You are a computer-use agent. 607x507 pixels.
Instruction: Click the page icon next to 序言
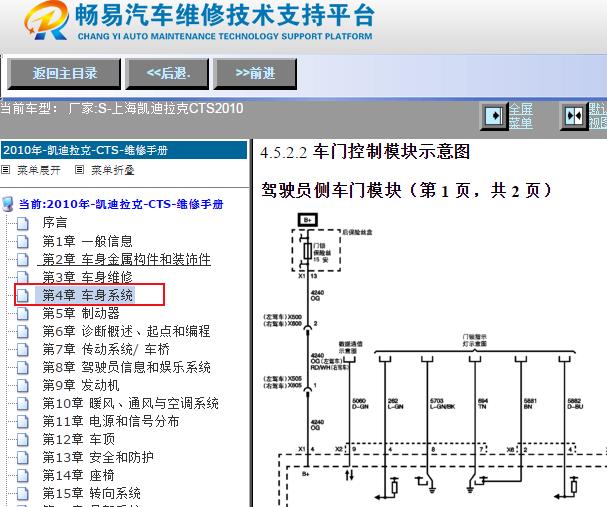(x=23, y=224)
